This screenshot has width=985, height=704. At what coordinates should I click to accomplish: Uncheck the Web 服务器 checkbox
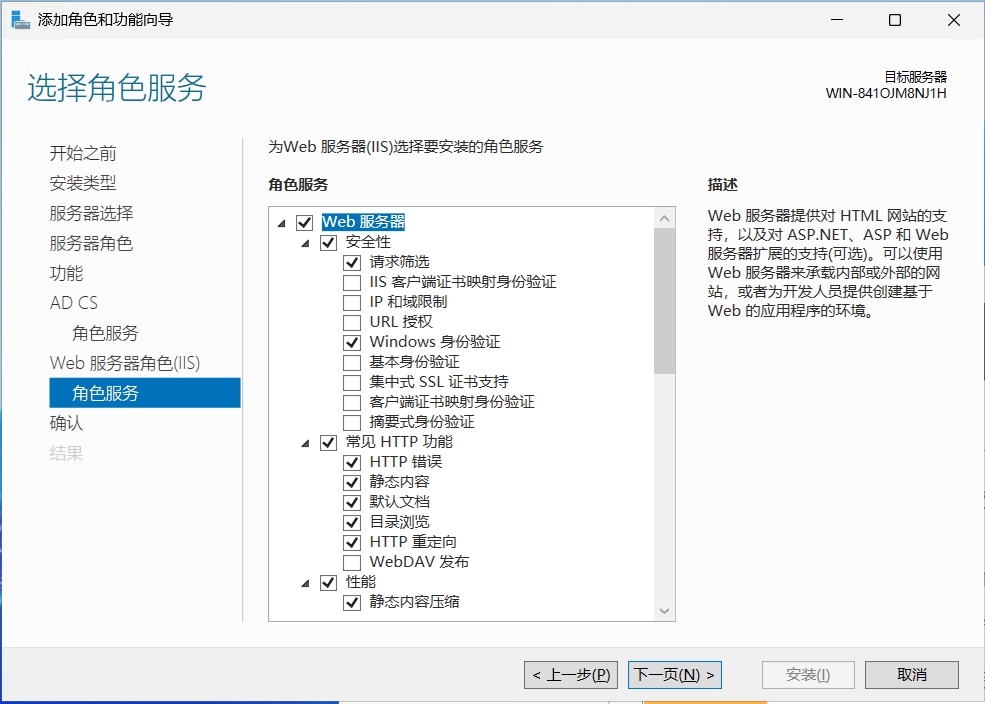[x=305, y=222]
